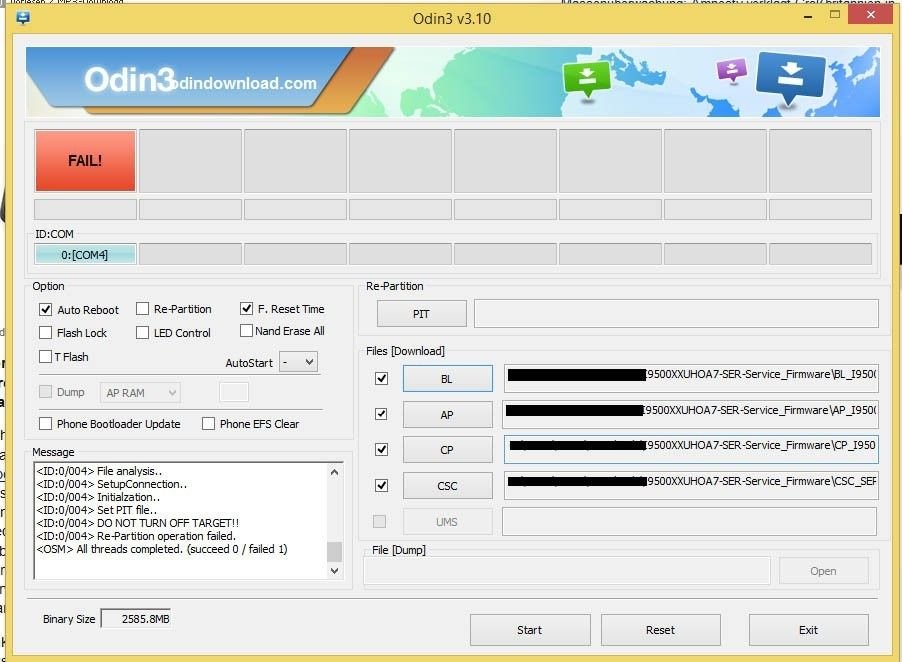Open the AutoStart dropdown

298,362
